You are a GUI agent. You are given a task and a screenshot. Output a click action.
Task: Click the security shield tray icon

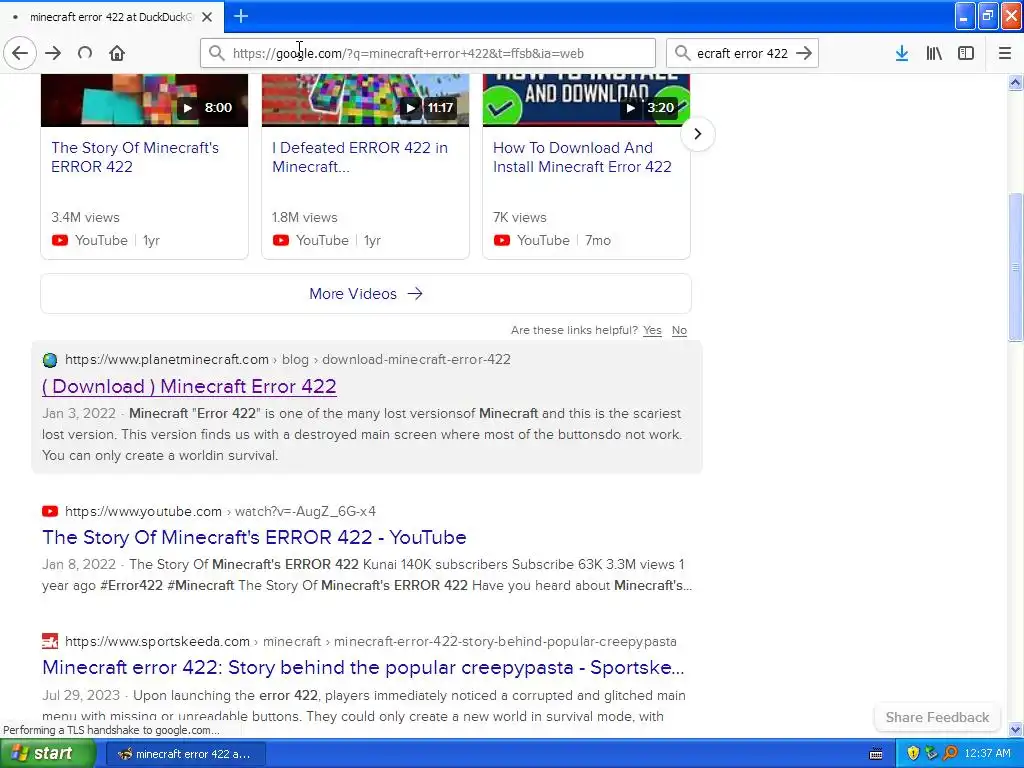tap(913, 754)
